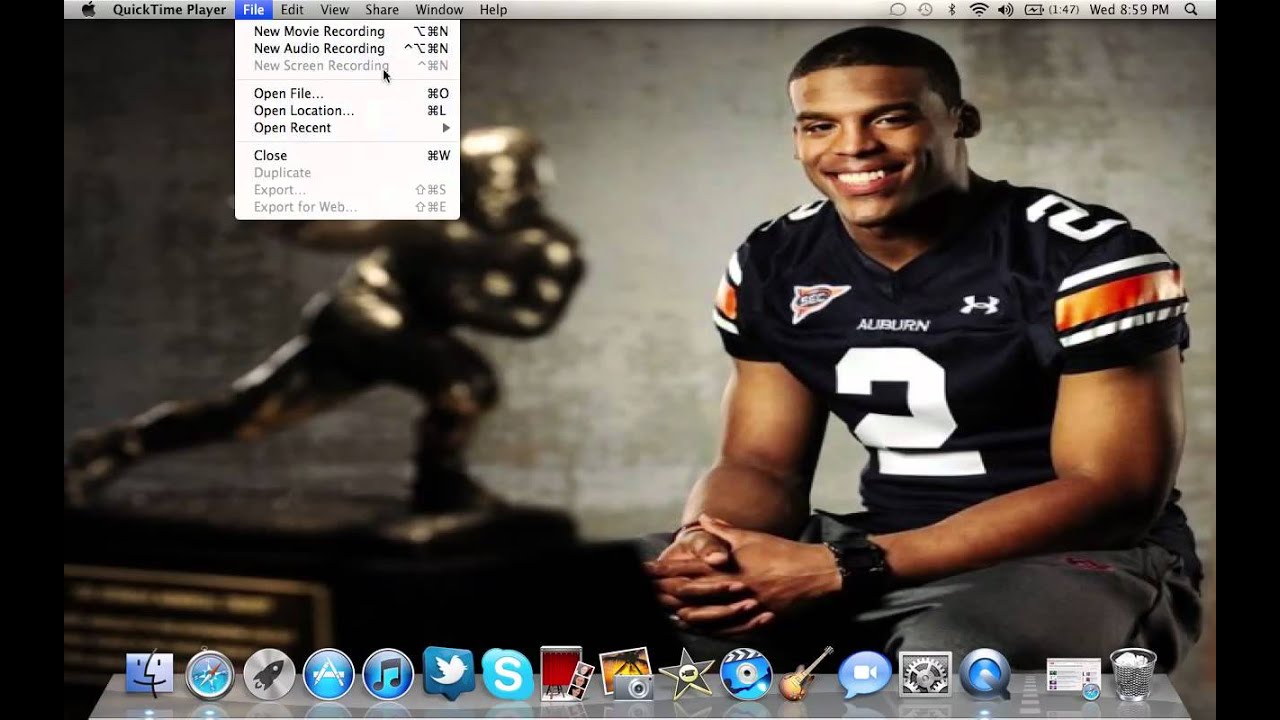Click the clock showing Wed 8:59 PM
1280x720 pixels.
pos(1129,9)
